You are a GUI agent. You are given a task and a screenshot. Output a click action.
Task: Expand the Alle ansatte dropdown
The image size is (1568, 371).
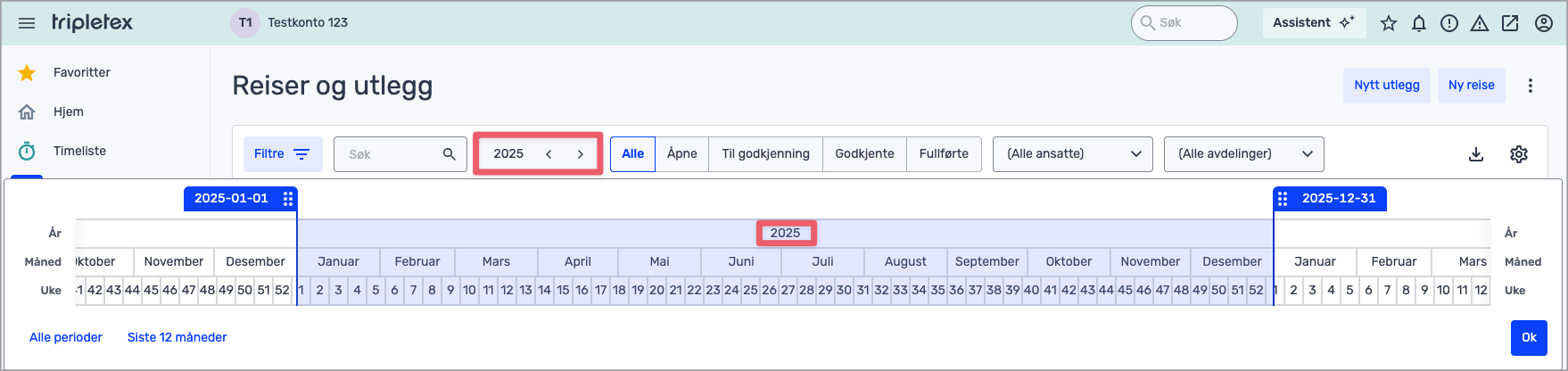pos(1072,153)
